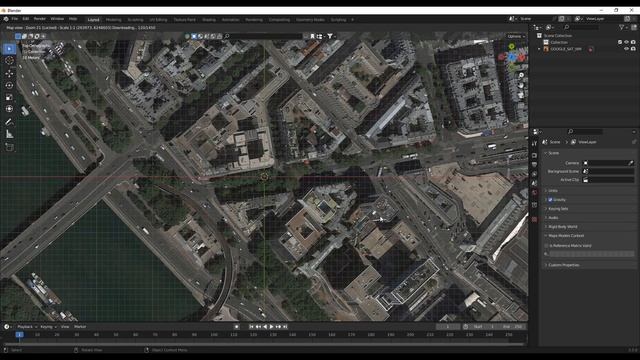The image size is (640, 360).
Task: Switch to the UV Editing workspace tab
Action: pos(158,20)
